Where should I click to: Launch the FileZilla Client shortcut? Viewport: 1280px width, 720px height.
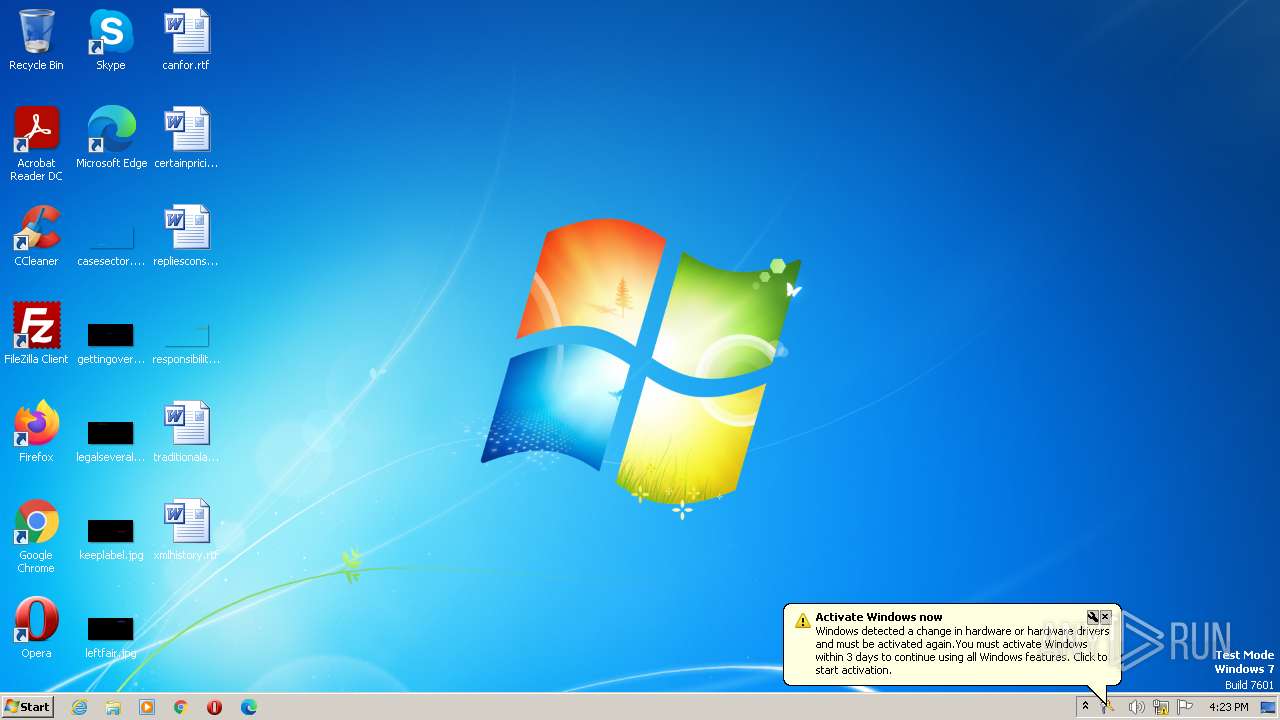(x=36, y=333)
